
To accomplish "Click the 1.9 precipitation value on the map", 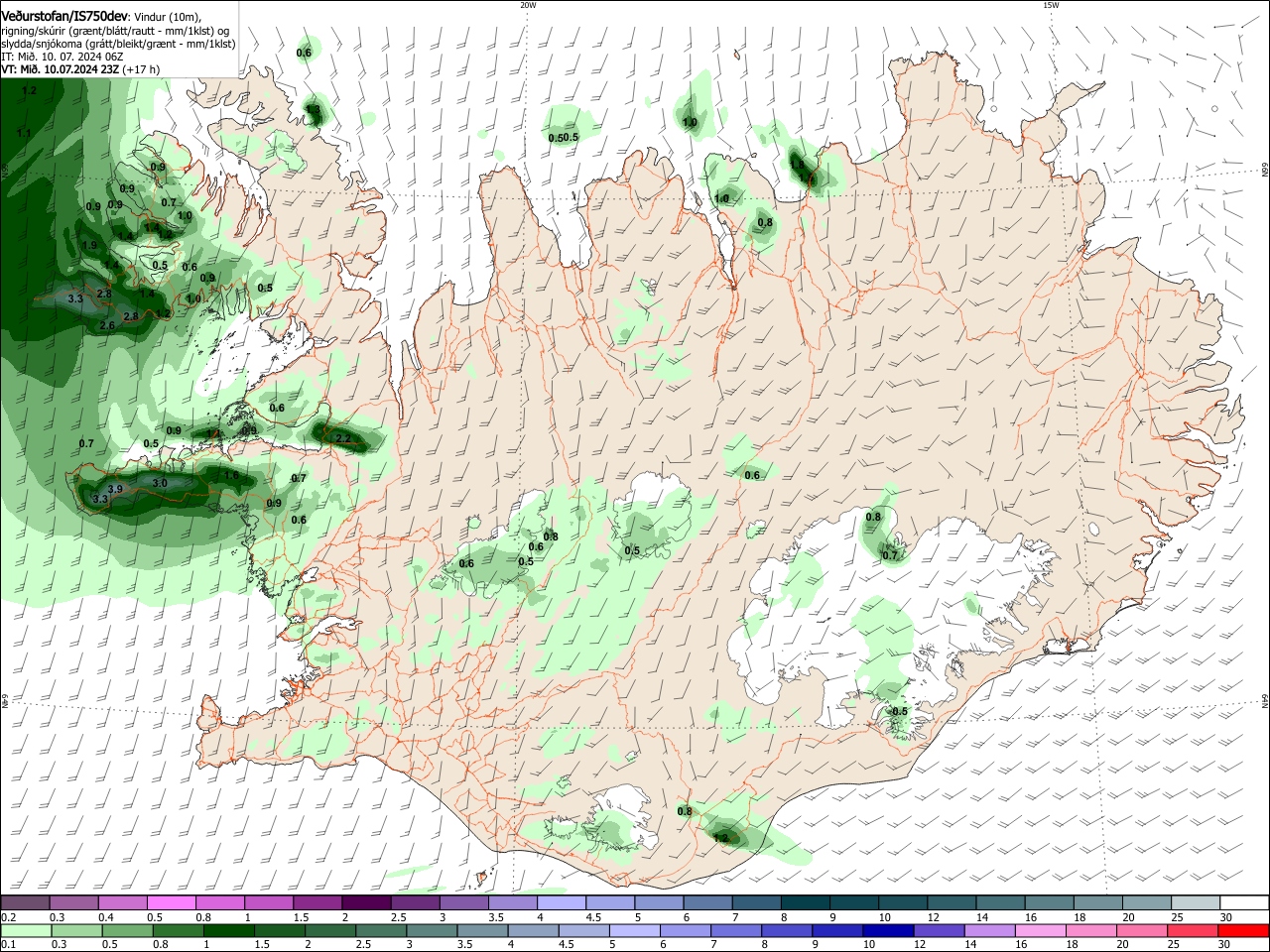I will pyautogui.click(x=89, y=245).
